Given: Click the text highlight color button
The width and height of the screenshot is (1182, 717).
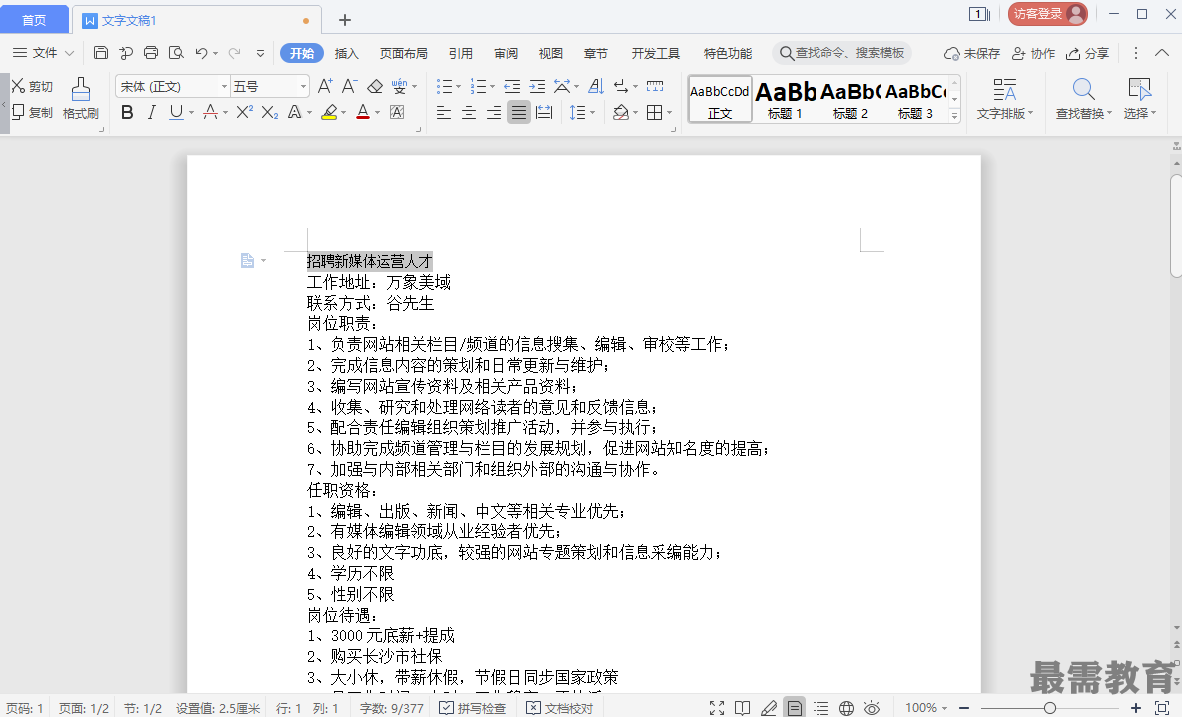Looking at the screenshot, I should 329,112.
